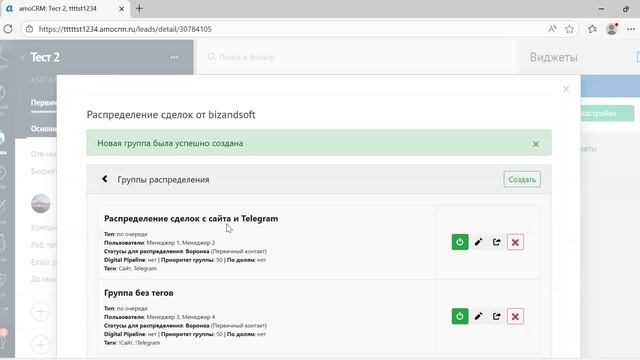Go back from 'Группы распределения'
Viewport: 640px width, 360px height.
pos(105,179)
